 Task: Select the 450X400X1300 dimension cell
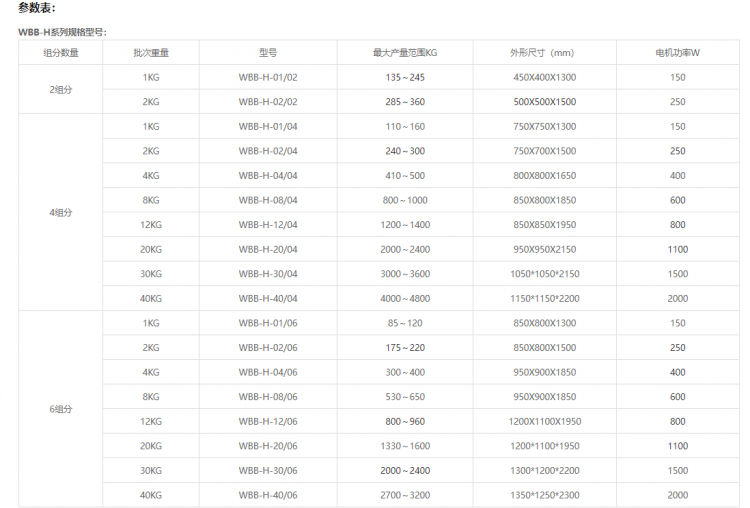545,77
